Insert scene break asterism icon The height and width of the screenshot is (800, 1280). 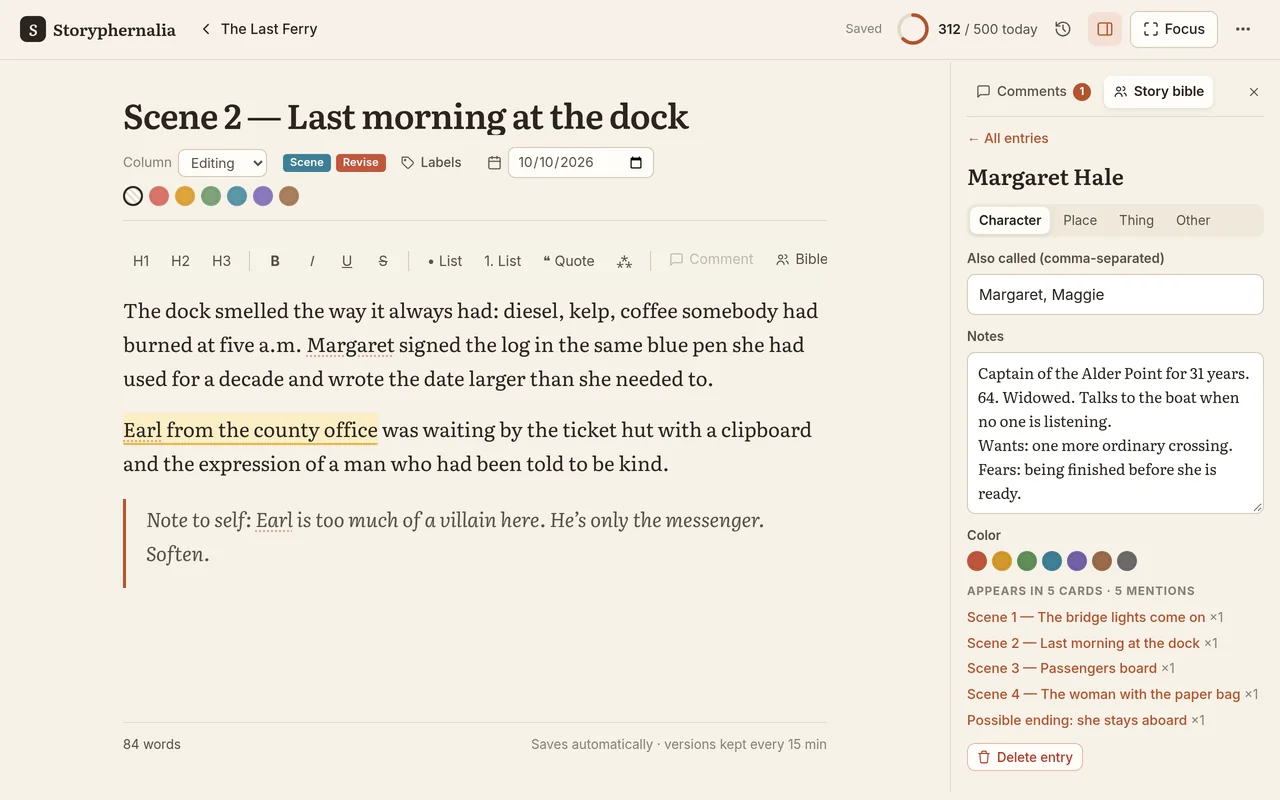click(x=624, y=261)
